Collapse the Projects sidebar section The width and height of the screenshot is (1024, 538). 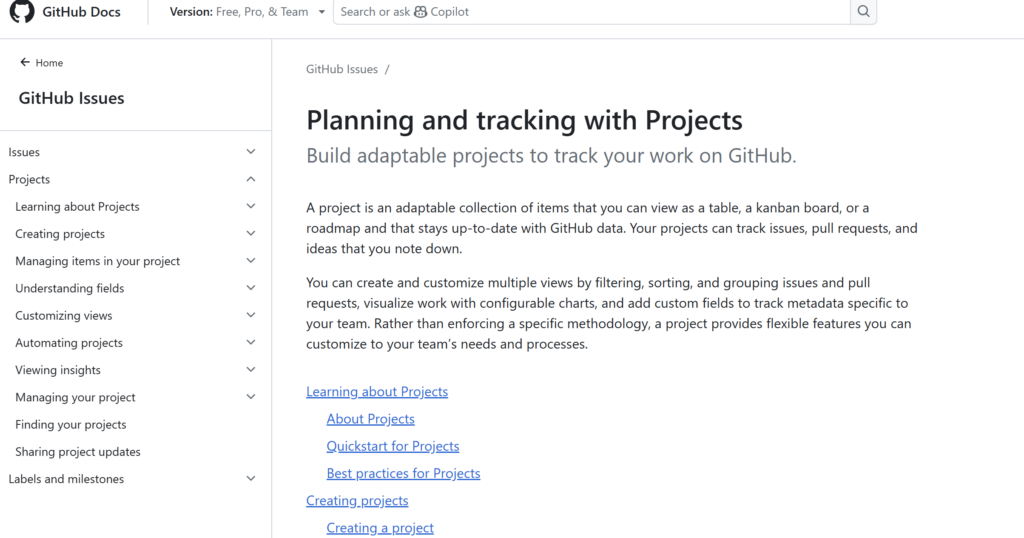(x=251, y=179)
